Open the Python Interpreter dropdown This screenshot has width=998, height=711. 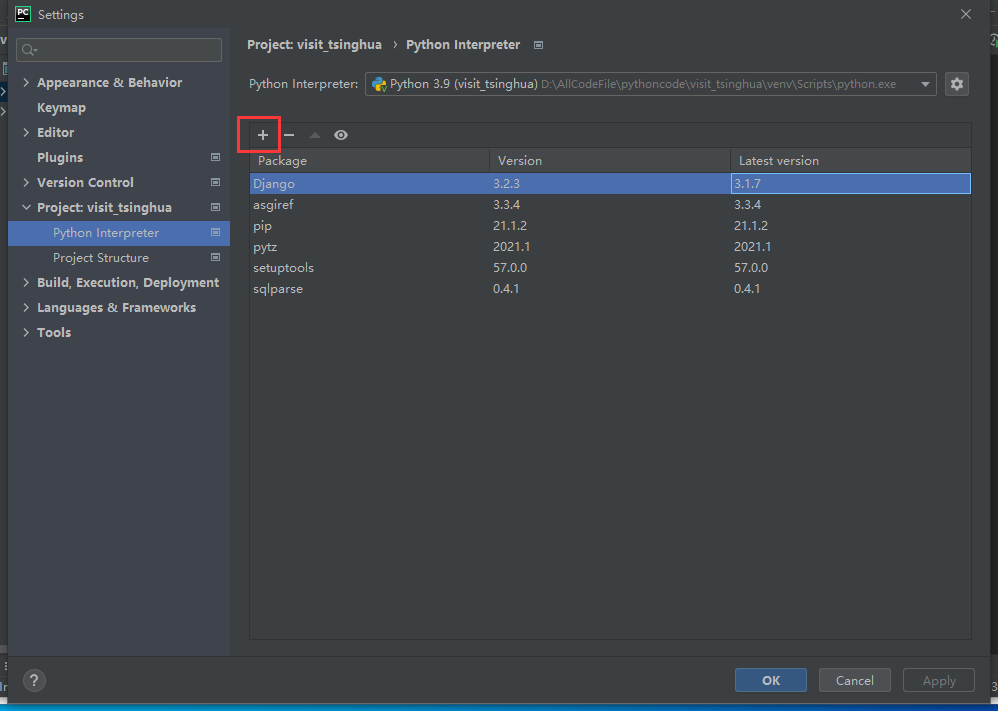pos(650,84)
